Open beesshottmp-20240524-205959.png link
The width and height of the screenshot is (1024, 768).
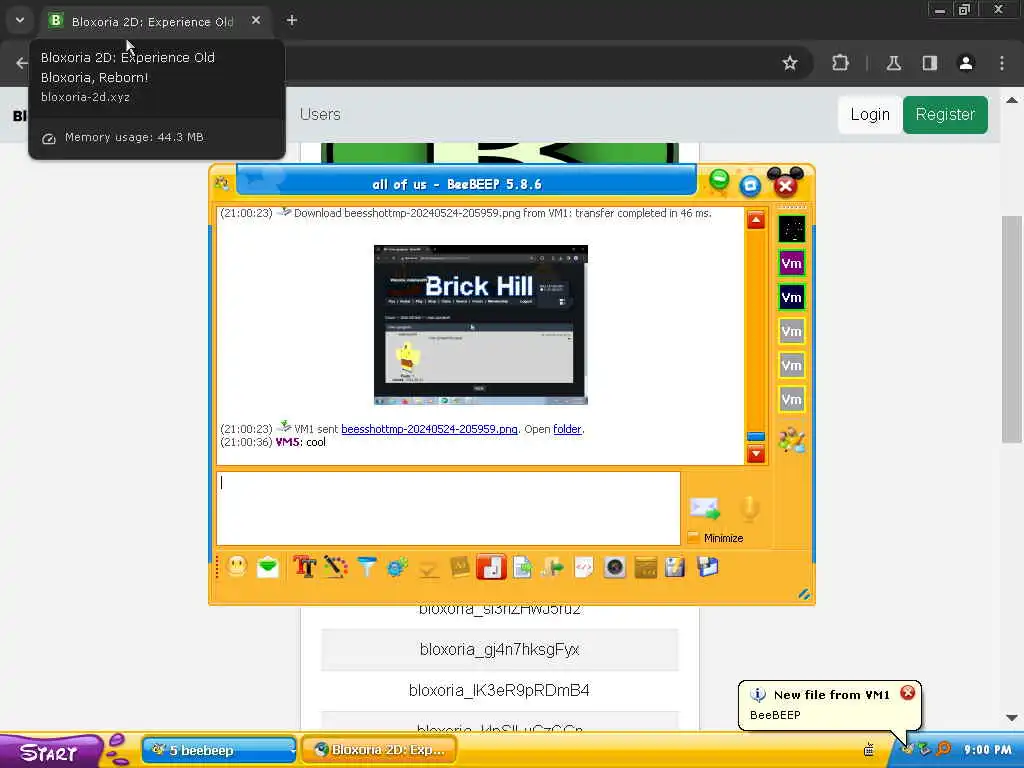pyautogui.click(x=429, y=429)
